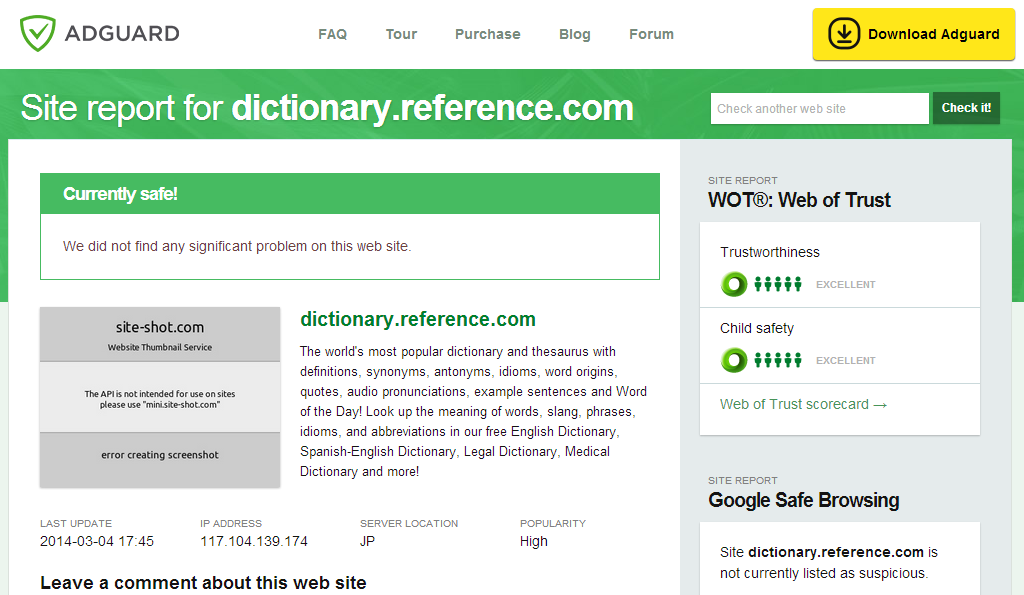1024x595 pixels.
Task: Click the dictionary.reference.com green title link
Action: (418, 320)
